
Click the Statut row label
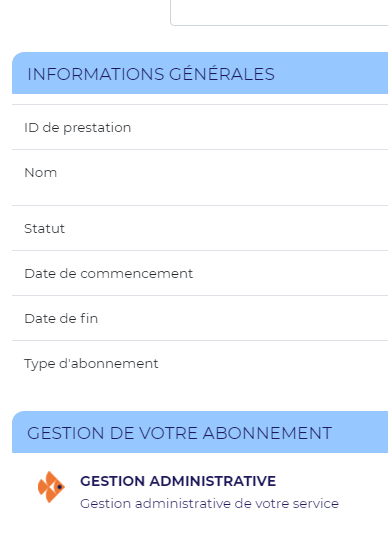tap(44, 228)
